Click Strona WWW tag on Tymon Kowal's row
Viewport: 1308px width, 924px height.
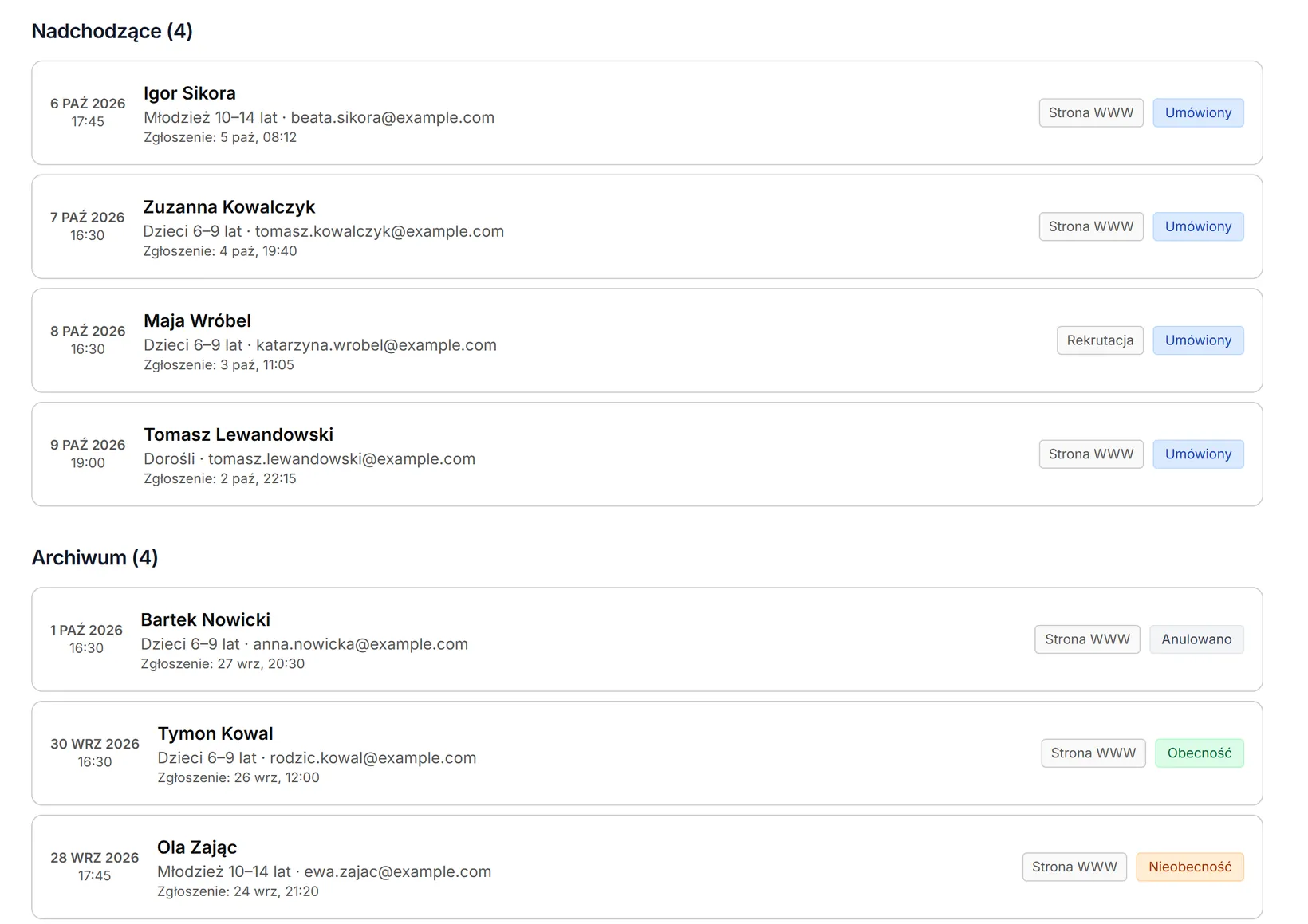coord(1093,753)
